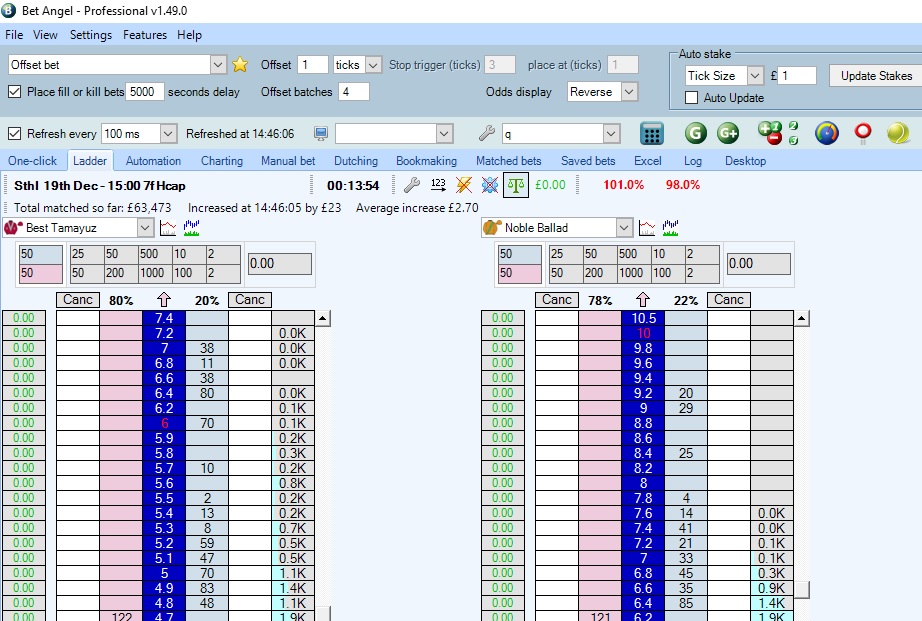
Task: Click the 5000 seconds delay field
Action: pos(145,92)
